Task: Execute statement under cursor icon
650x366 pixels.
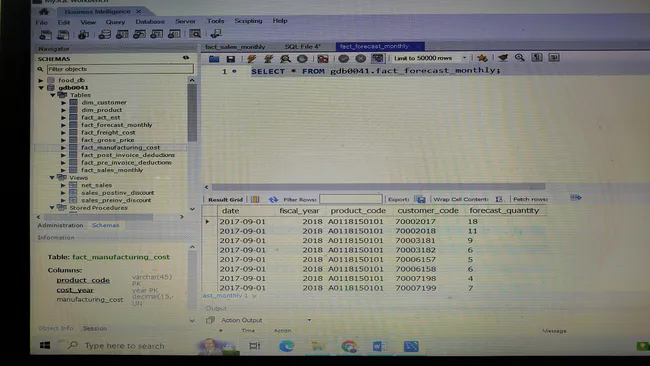Action: [x=268, y=59]
